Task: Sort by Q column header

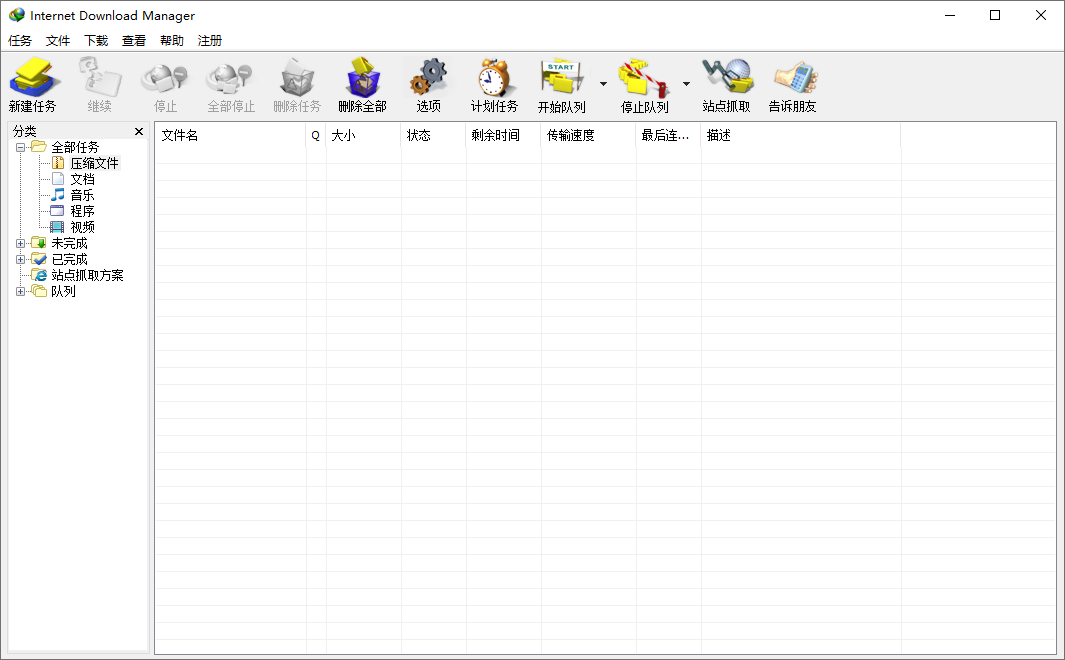Action: pyautogui.click(x=316, y=135)
